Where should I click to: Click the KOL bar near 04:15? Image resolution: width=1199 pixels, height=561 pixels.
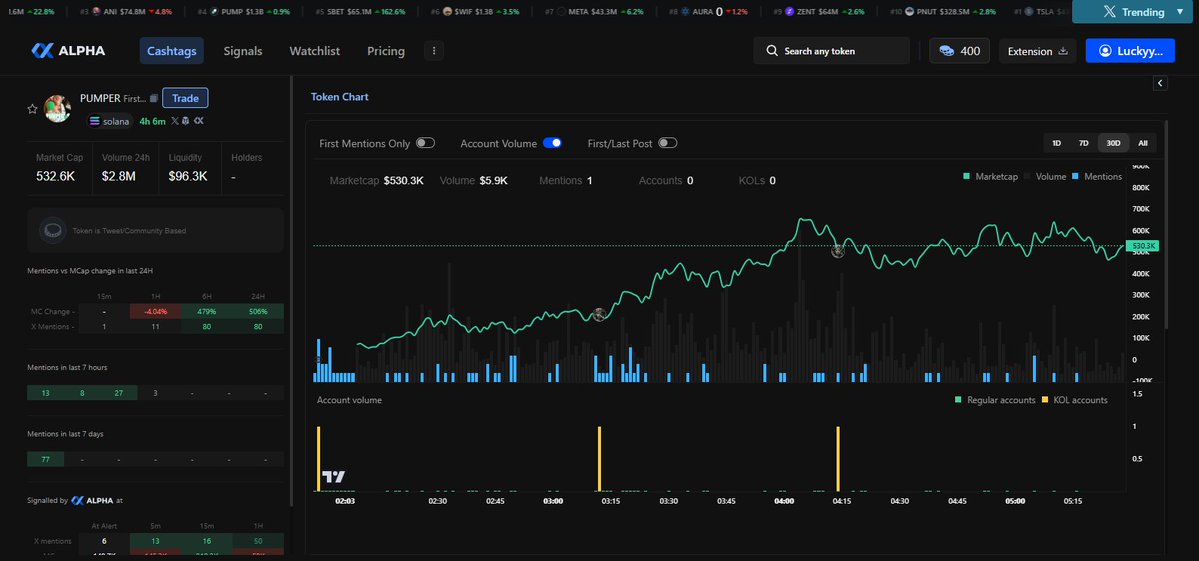point(838,459)
